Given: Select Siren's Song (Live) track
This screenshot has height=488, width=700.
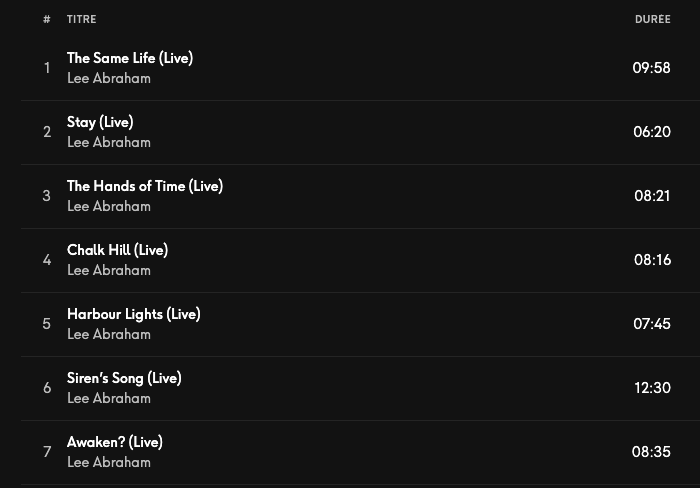Looking at the screenshot, I should coord(124,378).
